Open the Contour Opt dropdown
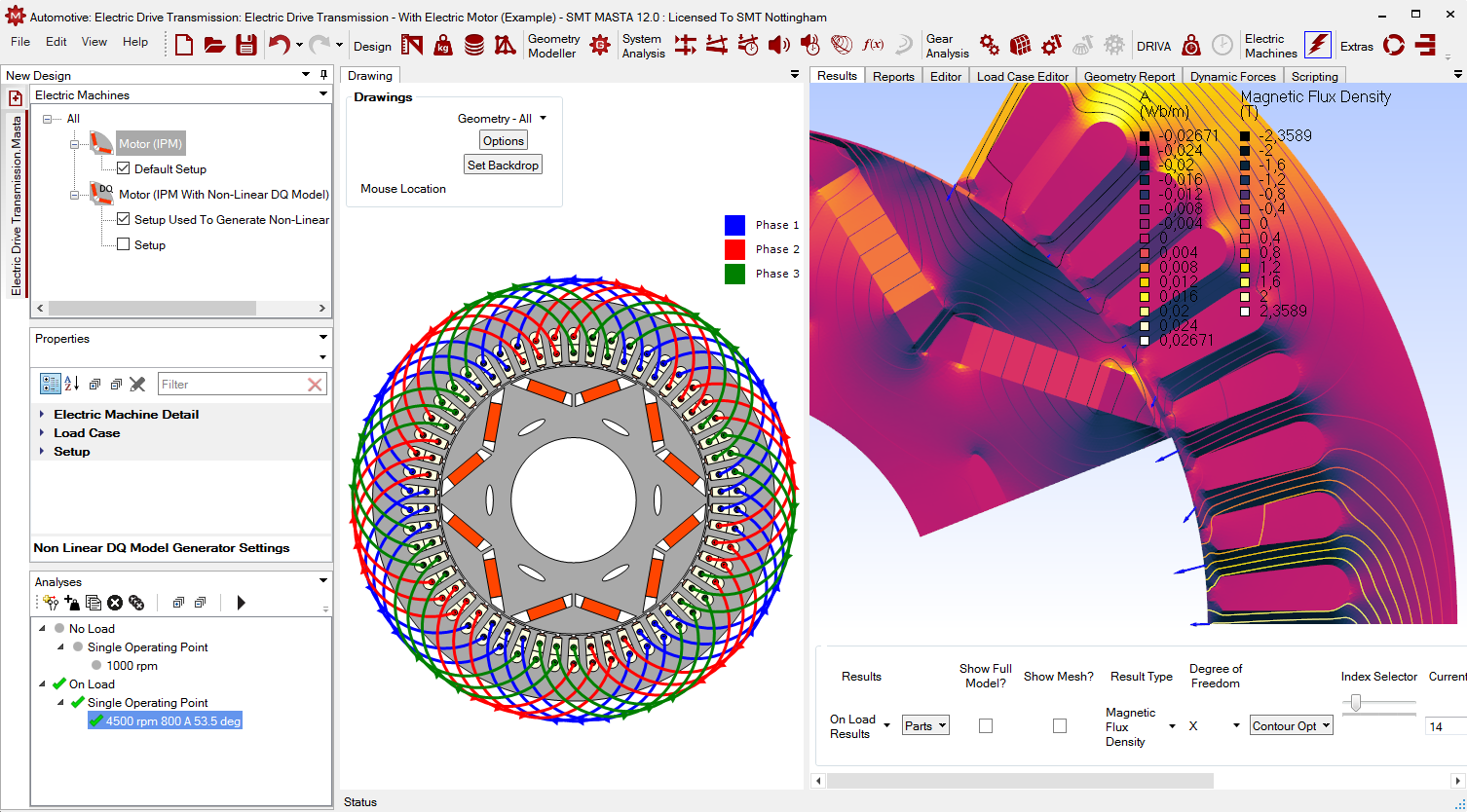The width and height of the screenshot is (1467, 812). [1292, 725]
